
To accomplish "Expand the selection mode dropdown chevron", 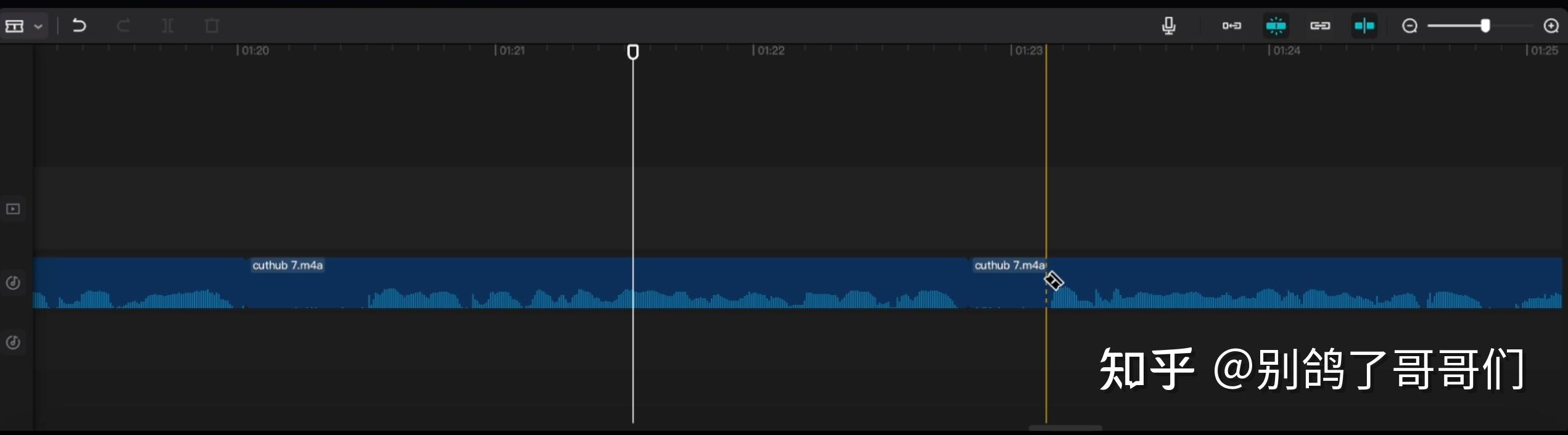I will click(x=38, y=26).
